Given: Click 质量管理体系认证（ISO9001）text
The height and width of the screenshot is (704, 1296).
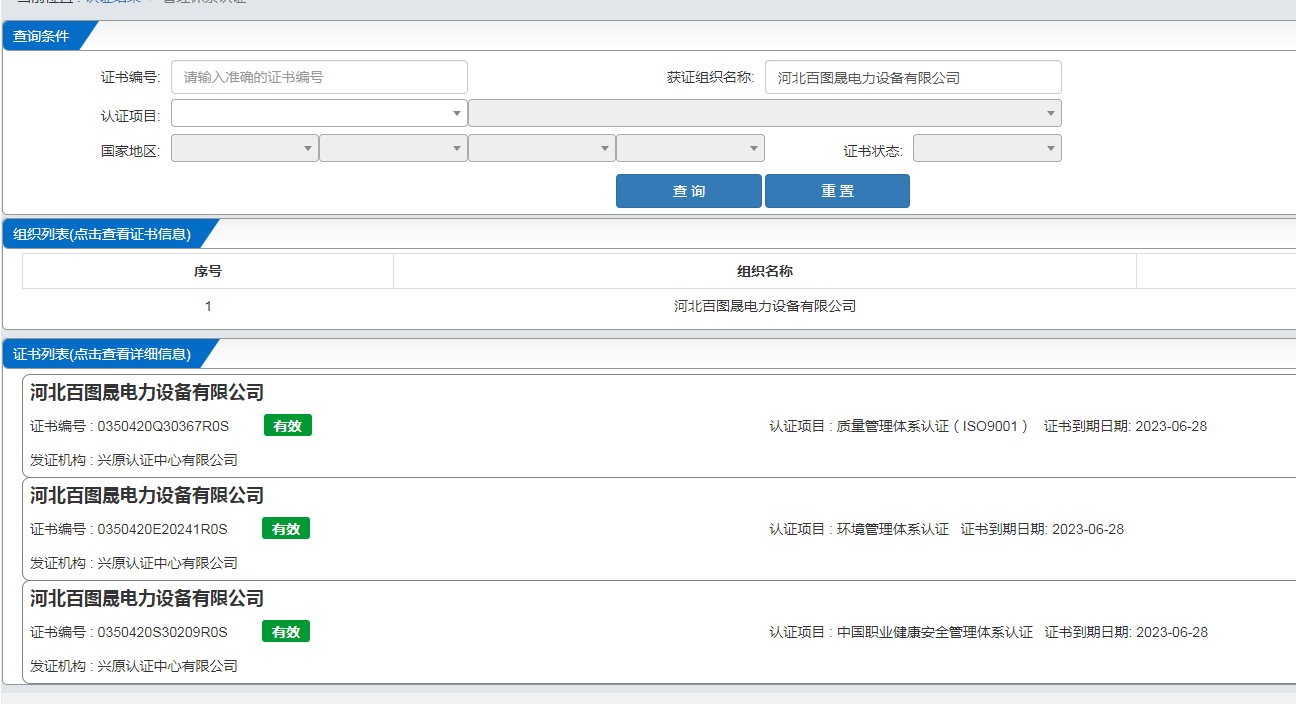Looking at the screenshot, I should (x=933, y=426).
